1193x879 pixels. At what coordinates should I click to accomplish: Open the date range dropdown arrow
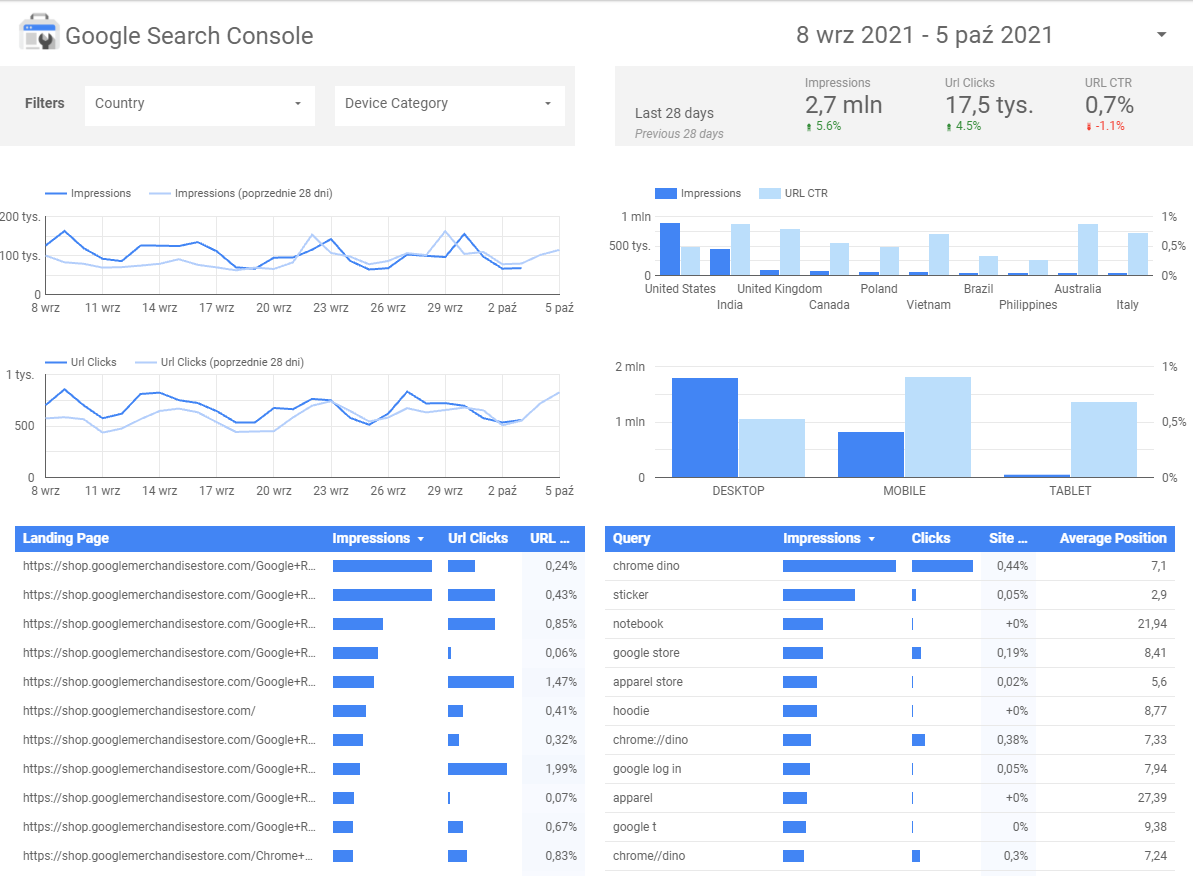pyautogui.click(x=1161, y=35)
